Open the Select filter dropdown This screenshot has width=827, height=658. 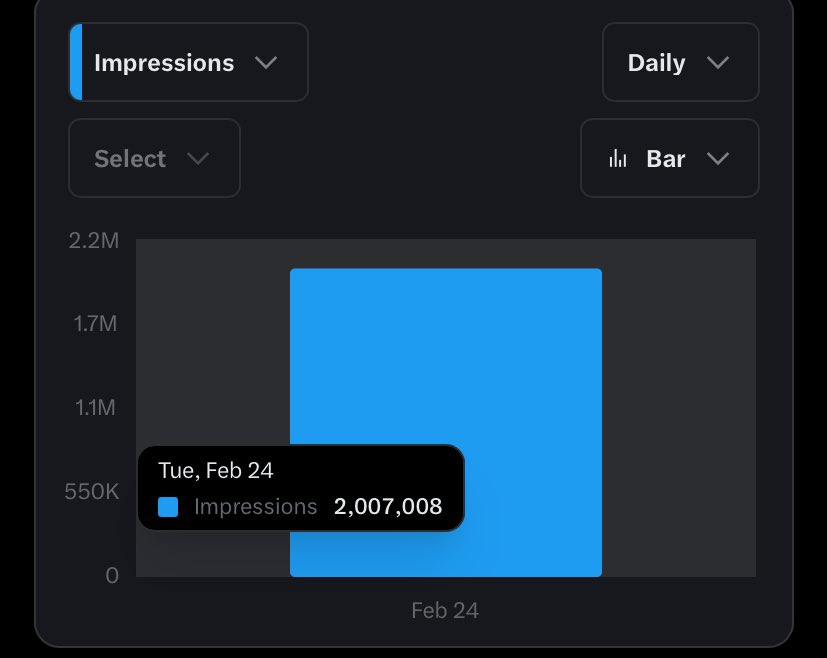click(x=154, y=158)
